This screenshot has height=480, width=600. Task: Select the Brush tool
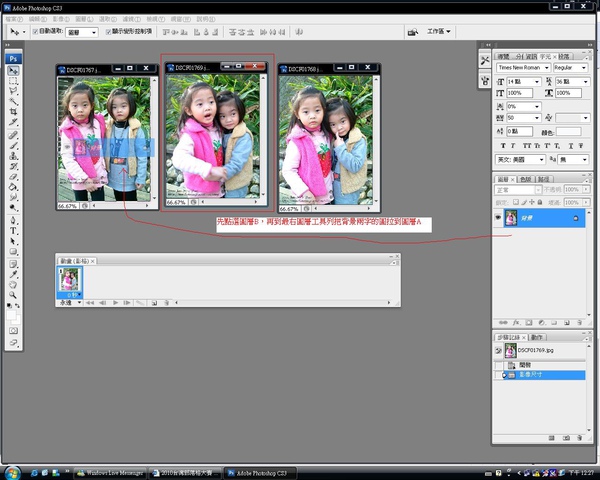point(13,145)
